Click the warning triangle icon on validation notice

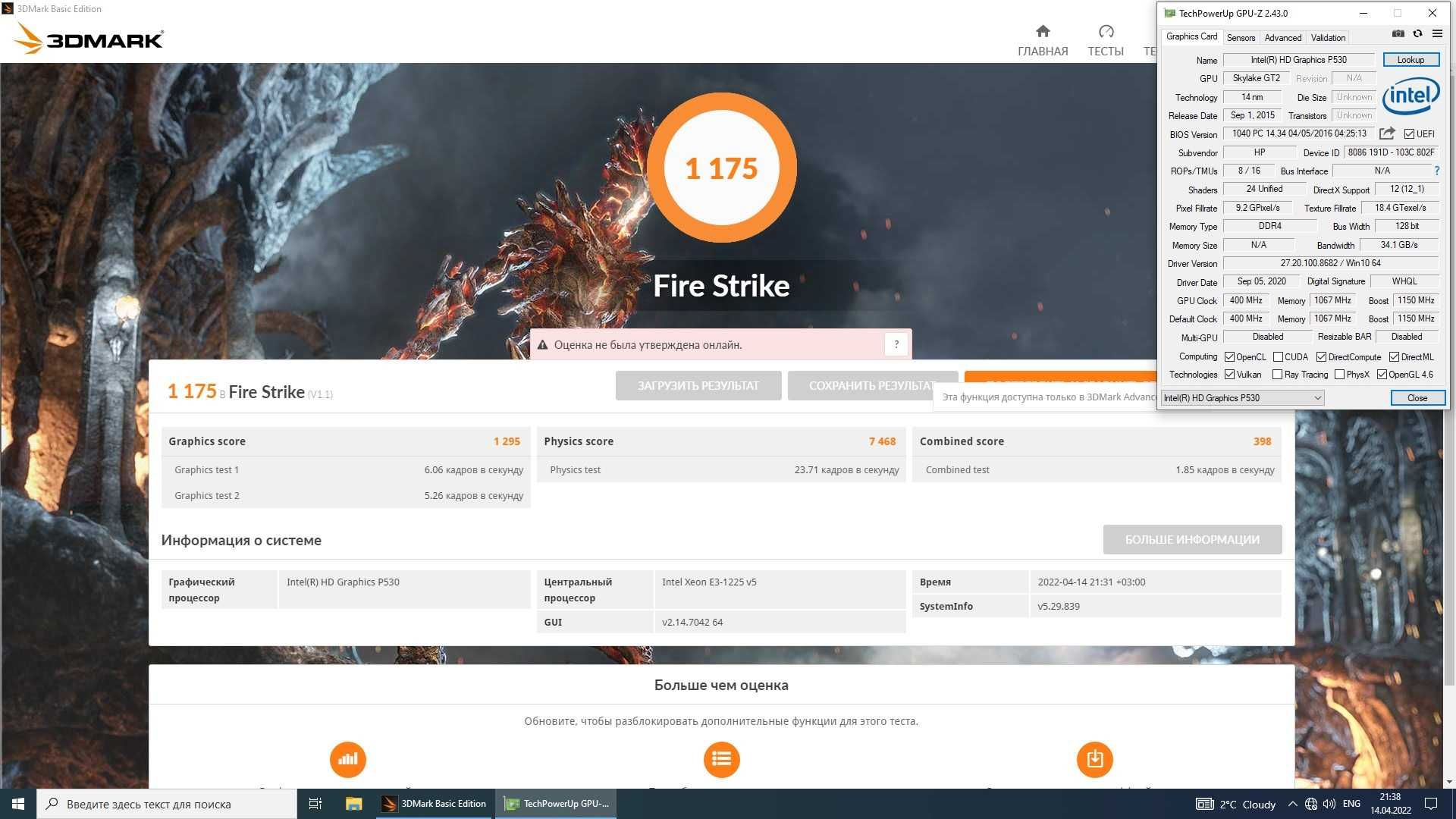click(542, 345)
